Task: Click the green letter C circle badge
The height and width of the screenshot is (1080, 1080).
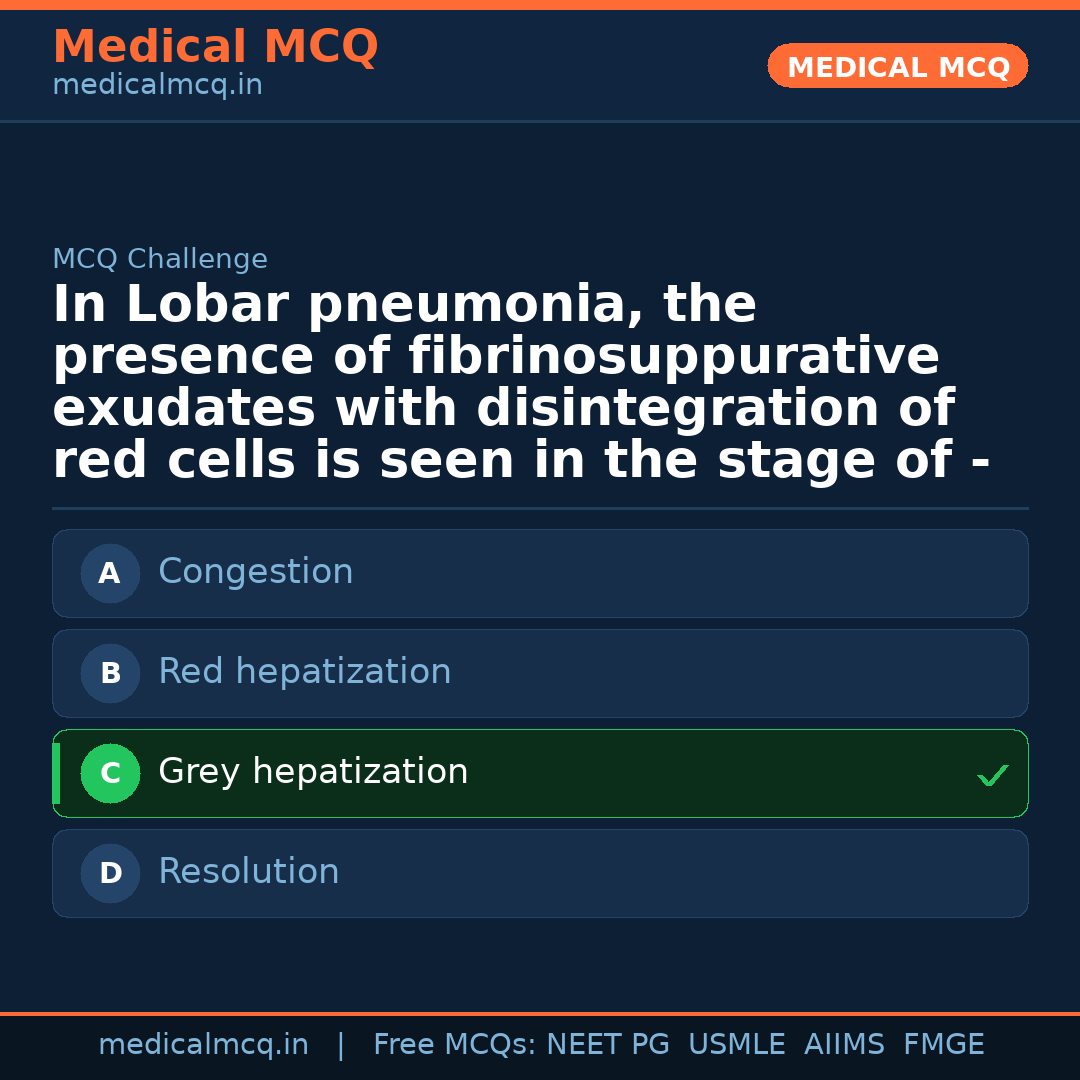Action: point(110,773)
